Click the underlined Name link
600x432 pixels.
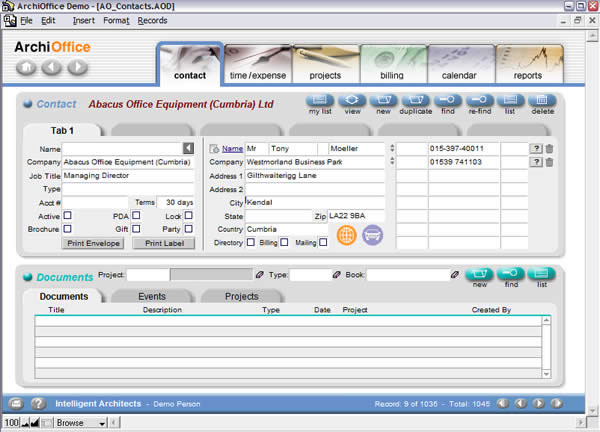(232, 148)
